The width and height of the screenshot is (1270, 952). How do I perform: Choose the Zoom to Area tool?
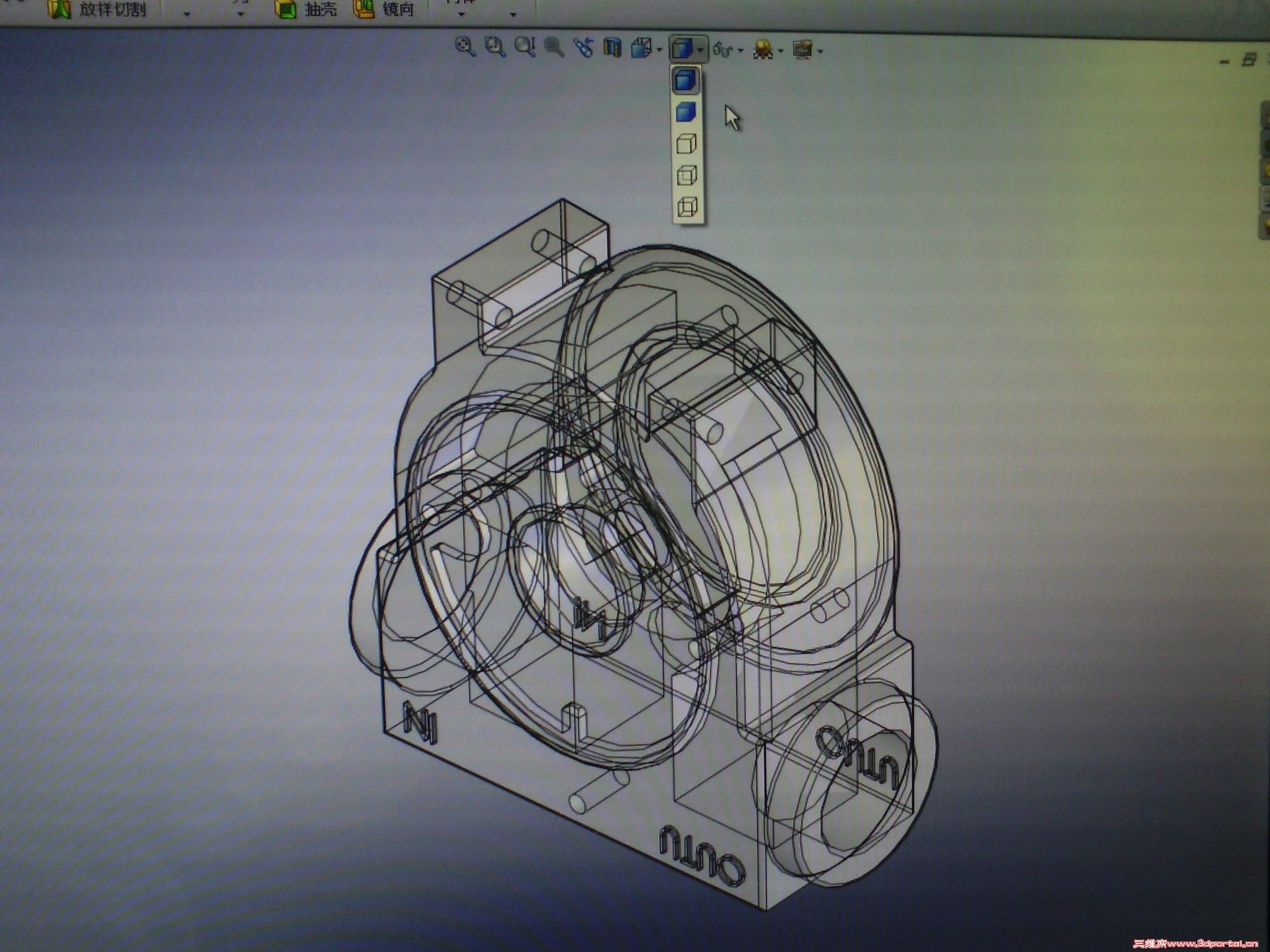pos(495,46)
